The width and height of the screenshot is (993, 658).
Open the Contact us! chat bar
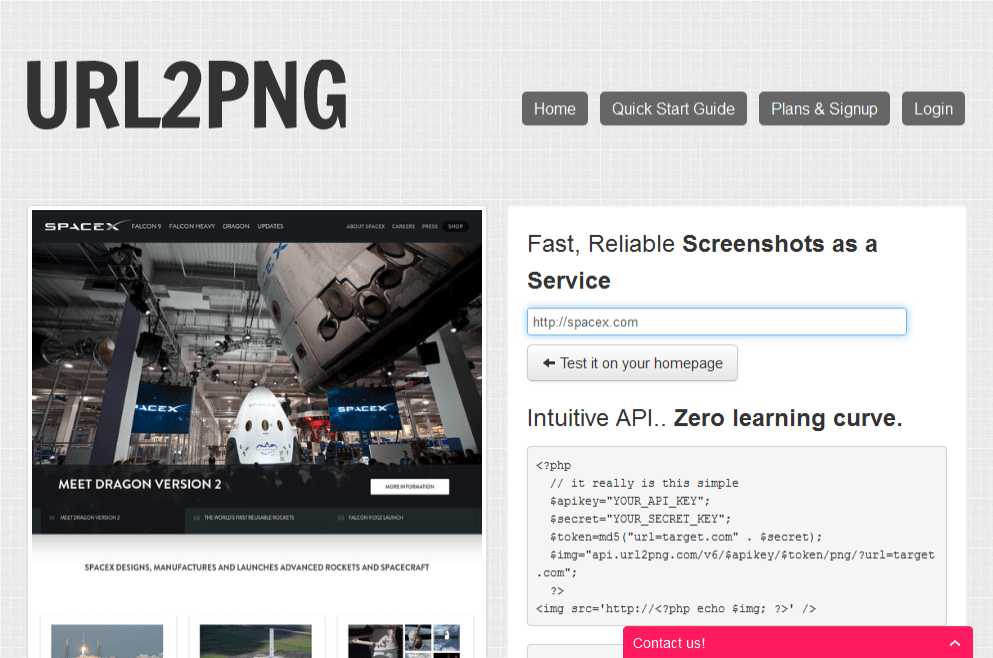point(797,642)
